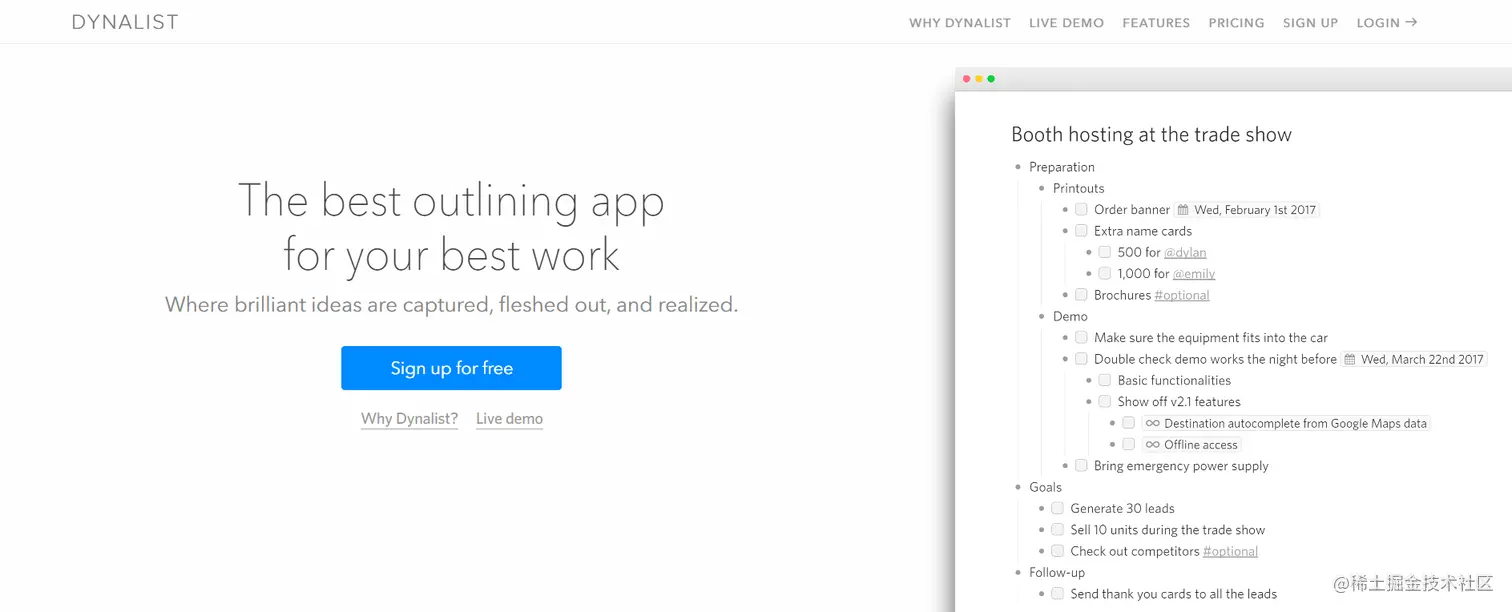Click the Basic functionalities item text
Viewport: 1512px width, 612px height.
click(1174, 380)
